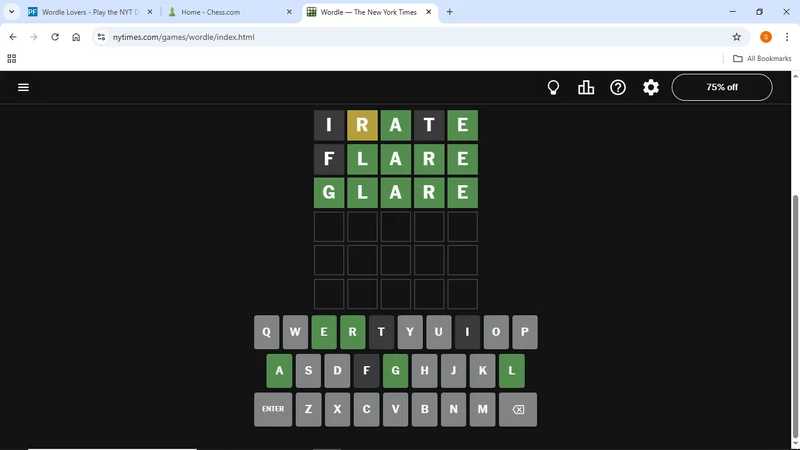Reload the Wordle page

click(55, 37)
